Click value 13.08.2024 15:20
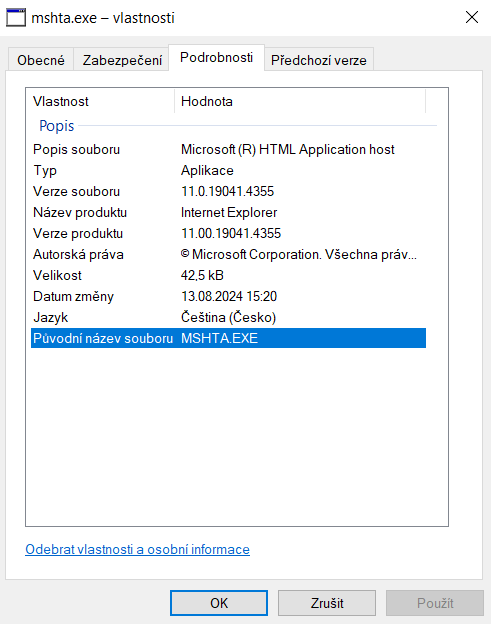 tap(229, 296)
